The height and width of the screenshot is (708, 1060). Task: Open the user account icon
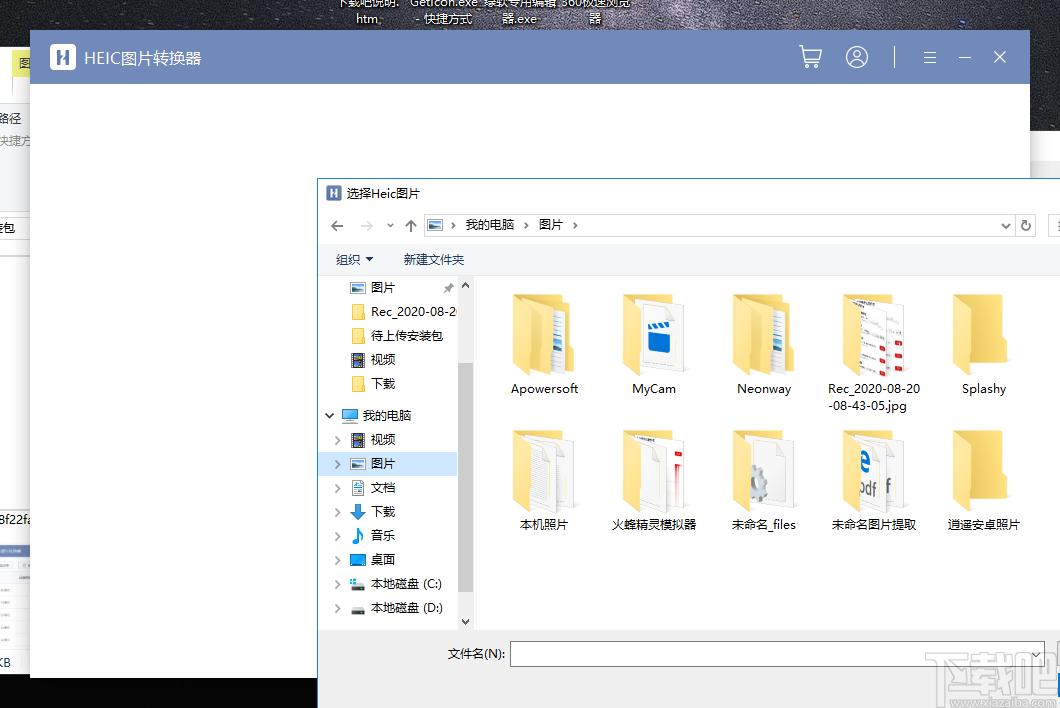pyautogui.click(x=857, y=57)
